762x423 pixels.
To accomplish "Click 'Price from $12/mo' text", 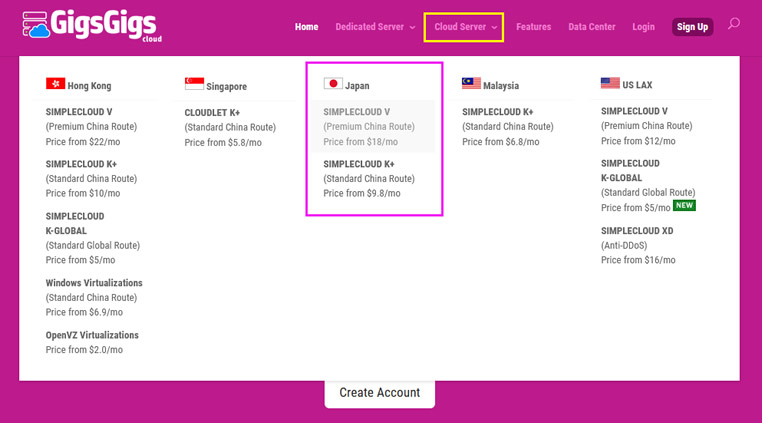I will [638, 141].
